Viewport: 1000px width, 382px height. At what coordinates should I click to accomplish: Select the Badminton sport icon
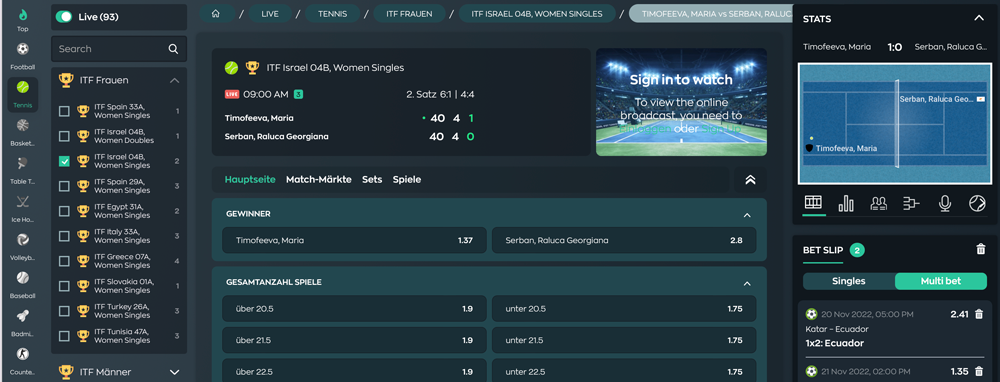[x=23, y=316]
